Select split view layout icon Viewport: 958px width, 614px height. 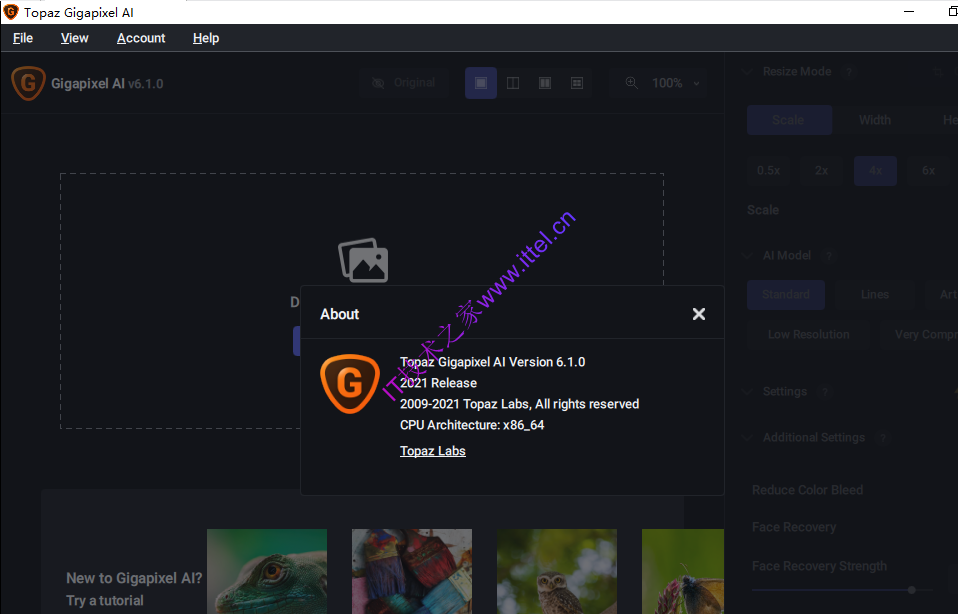(x=513, y=83)
